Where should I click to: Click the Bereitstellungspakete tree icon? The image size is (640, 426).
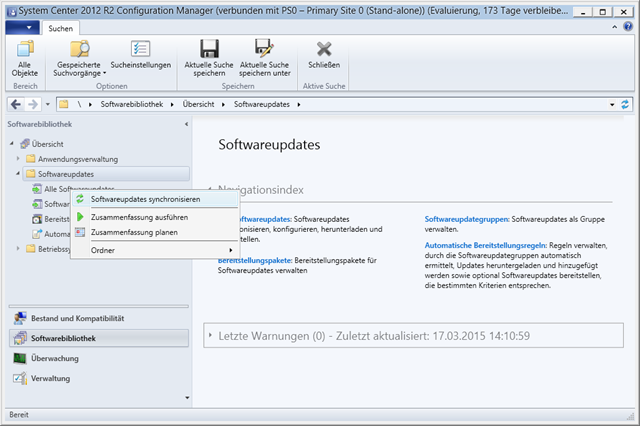[x=37, y=219]
